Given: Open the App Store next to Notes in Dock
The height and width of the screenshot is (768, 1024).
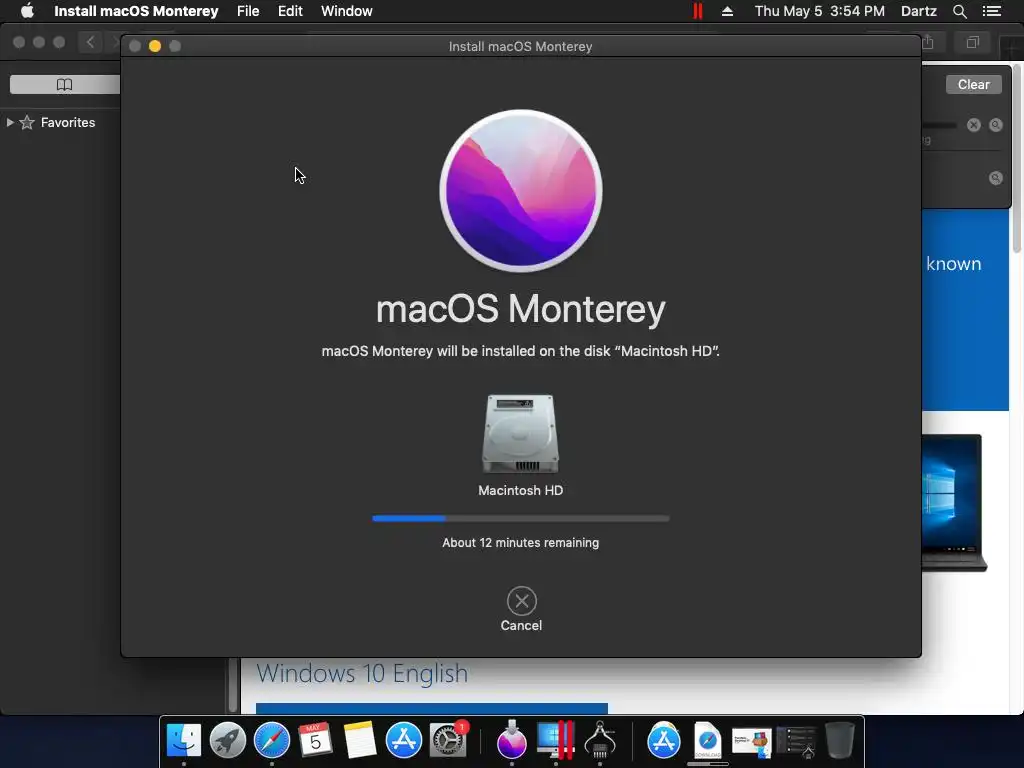Looking at the screenshot, I should [404, 741].
